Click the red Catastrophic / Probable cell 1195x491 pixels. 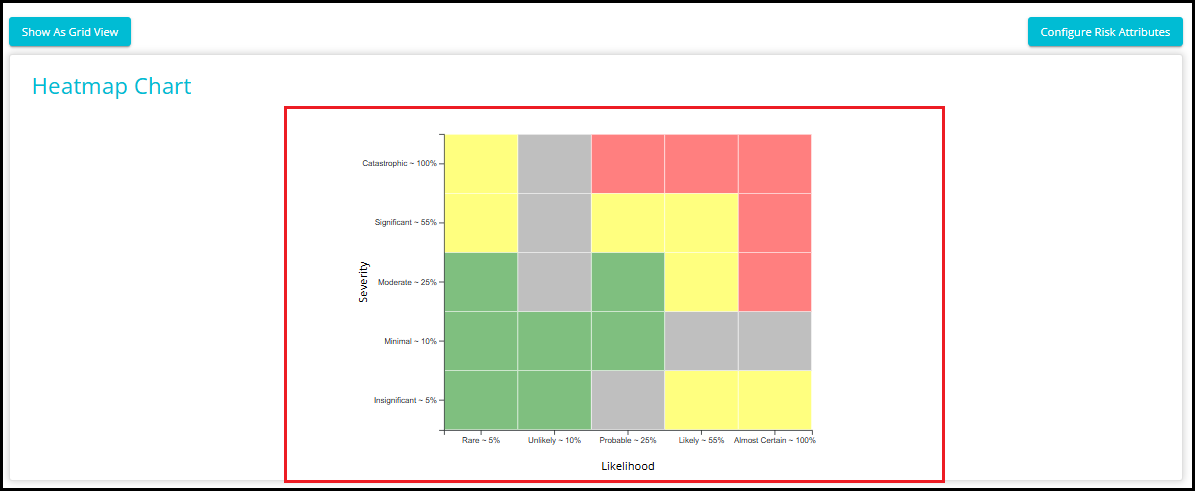pos(628,163)
